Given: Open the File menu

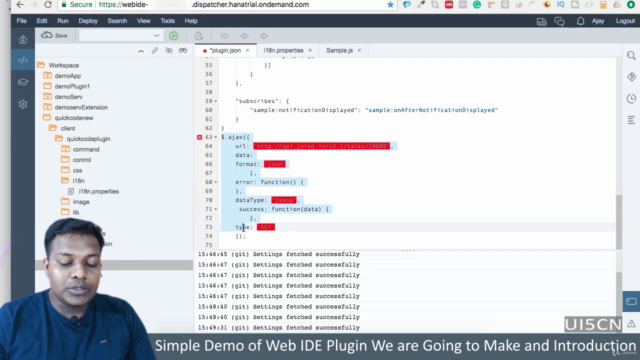Looking at the screenshot, I should 22,21.
